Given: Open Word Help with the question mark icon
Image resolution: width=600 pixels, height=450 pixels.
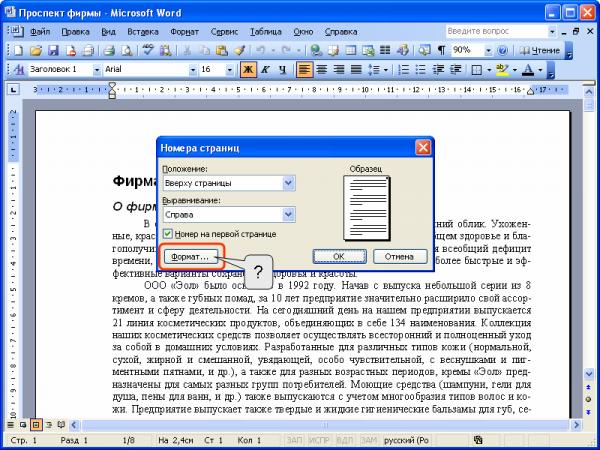Looking at the screenshot, I should (x=502, y=50).
